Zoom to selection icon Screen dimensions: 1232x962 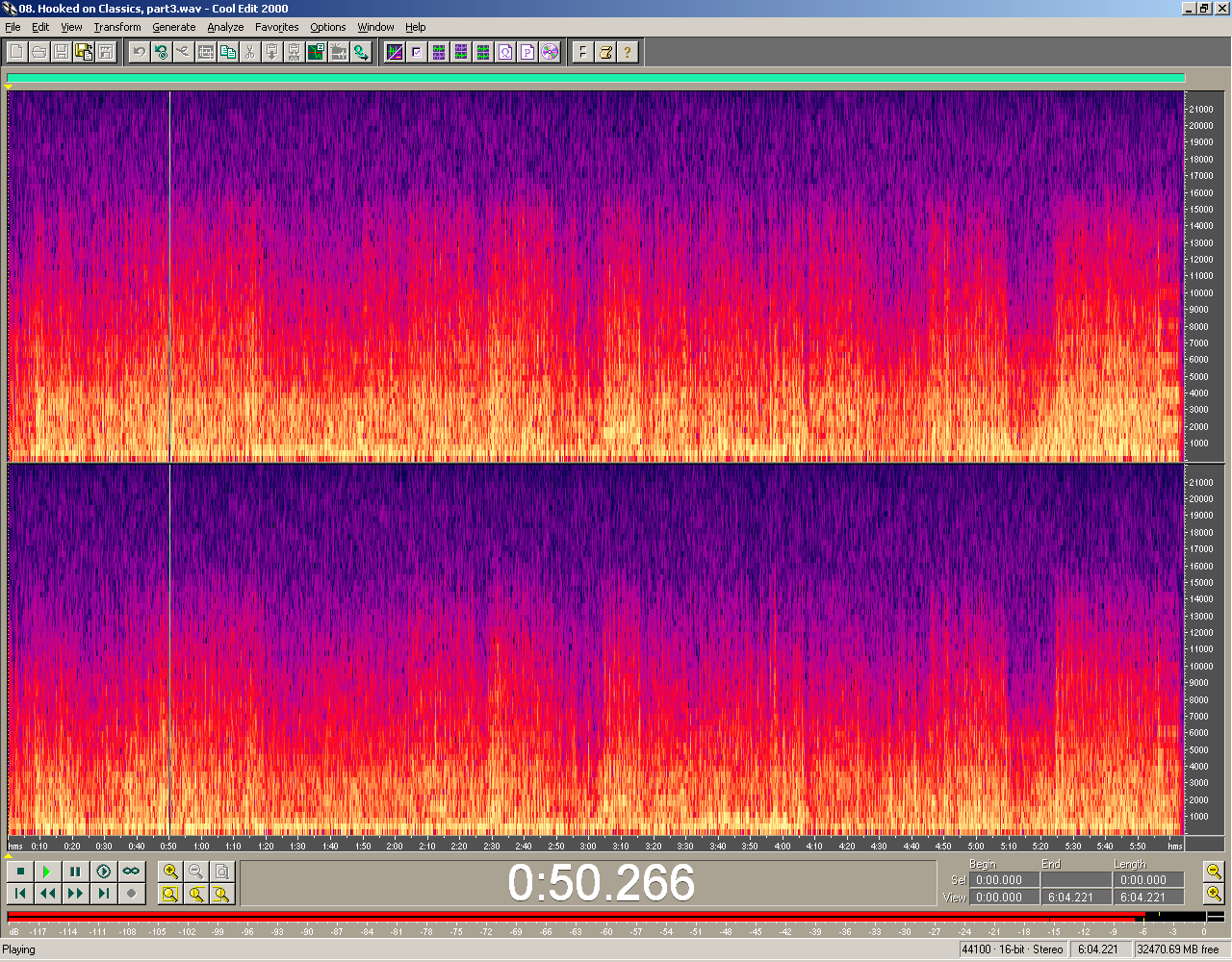[170, 894]
